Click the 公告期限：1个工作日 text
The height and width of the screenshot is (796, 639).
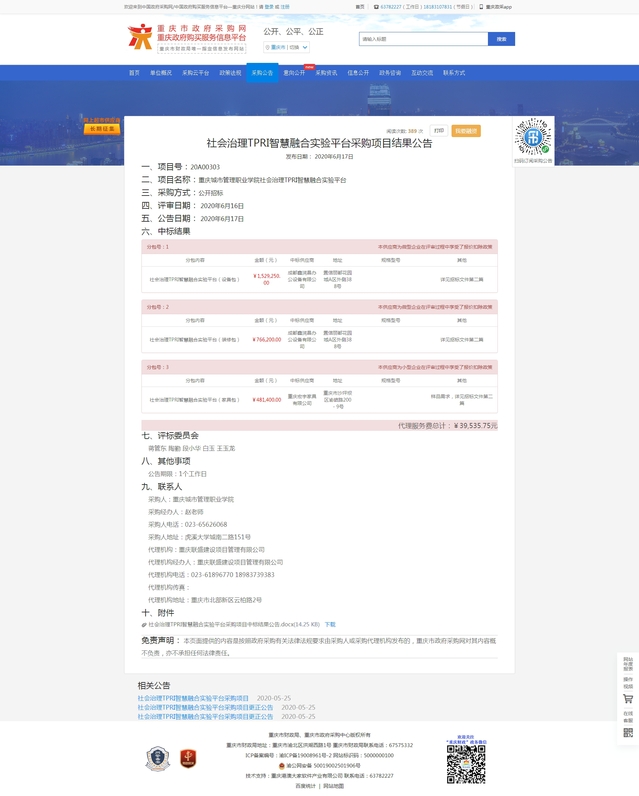tap(178, 474)
